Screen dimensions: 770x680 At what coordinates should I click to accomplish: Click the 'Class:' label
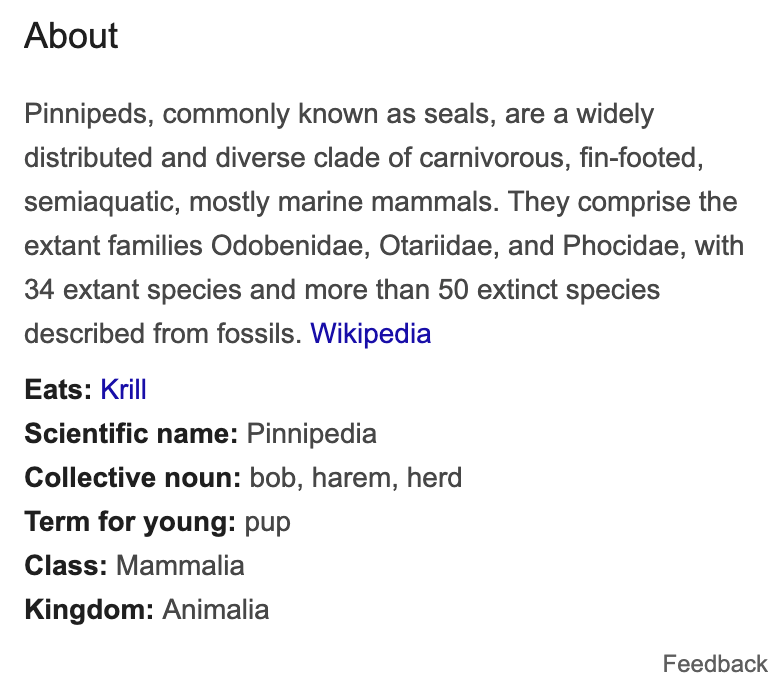point(66,565)
